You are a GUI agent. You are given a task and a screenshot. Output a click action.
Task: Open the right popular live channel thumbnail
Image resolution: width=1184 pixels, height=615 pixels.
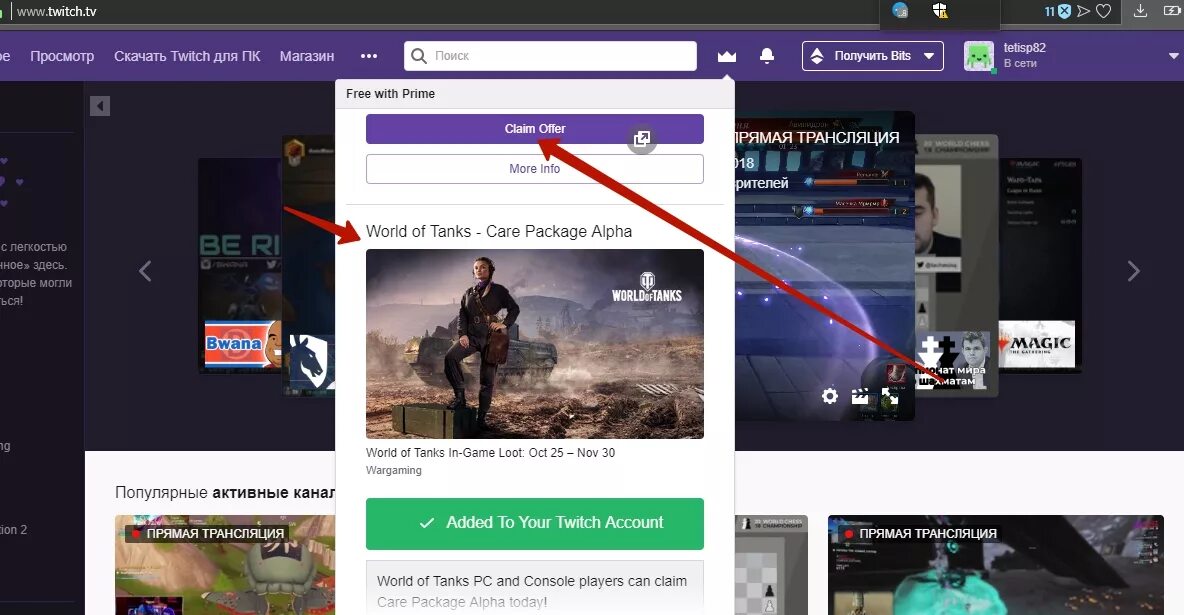coord(995,565)
